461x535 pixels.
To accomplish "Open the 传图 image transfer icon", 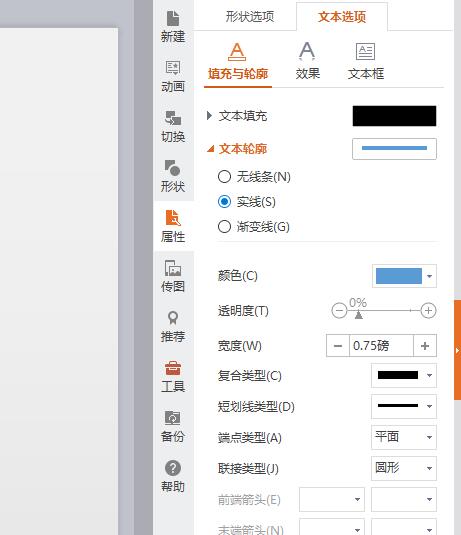I will click(x=173, y=276).
